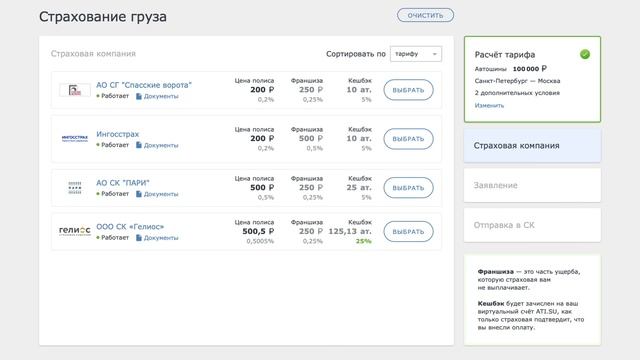This screenshot has width=640, height=360.
Task: Click the Ингосстрах company logo
Action: pyautogui.click(x=75, y=138)
